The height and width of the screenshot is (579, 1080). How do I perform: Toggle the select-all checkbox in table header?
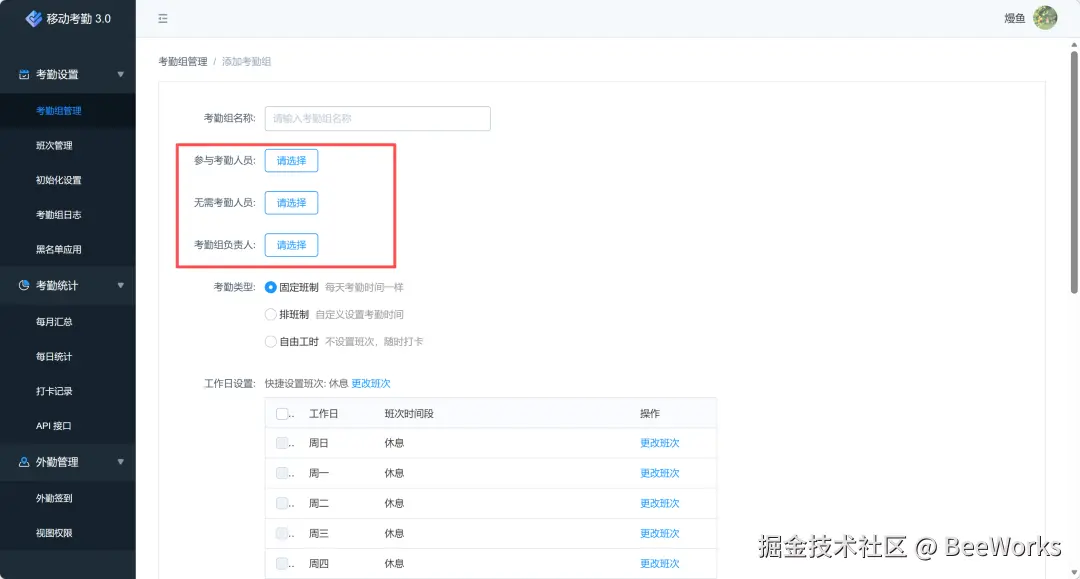click(x=282, y=414)
